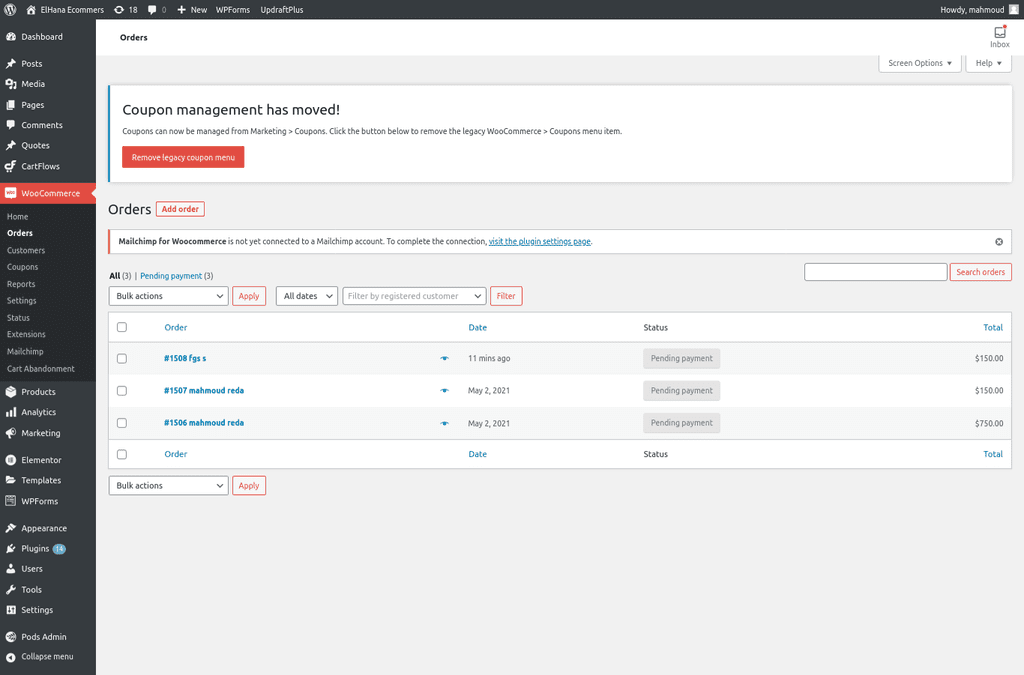Expand the Screen Options panel

click(x=920, y=63)
